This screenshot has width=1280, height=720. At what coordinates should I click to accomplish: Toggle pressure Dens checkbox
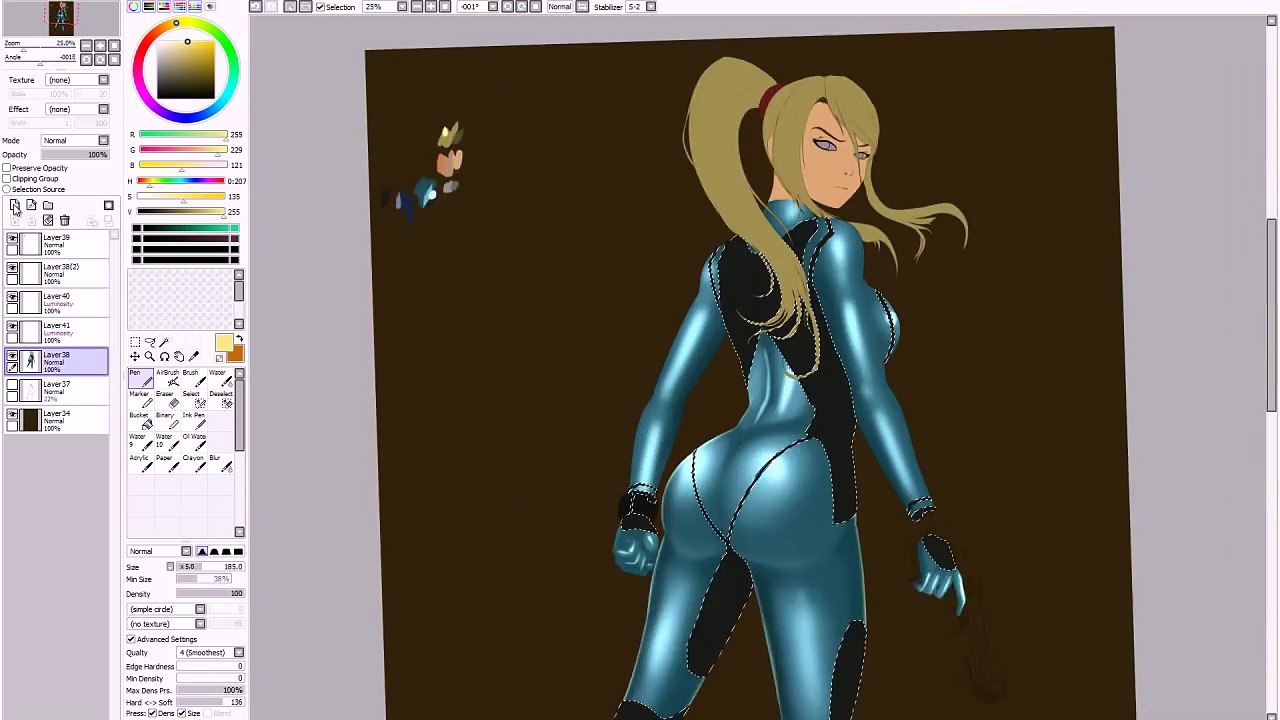152,713
